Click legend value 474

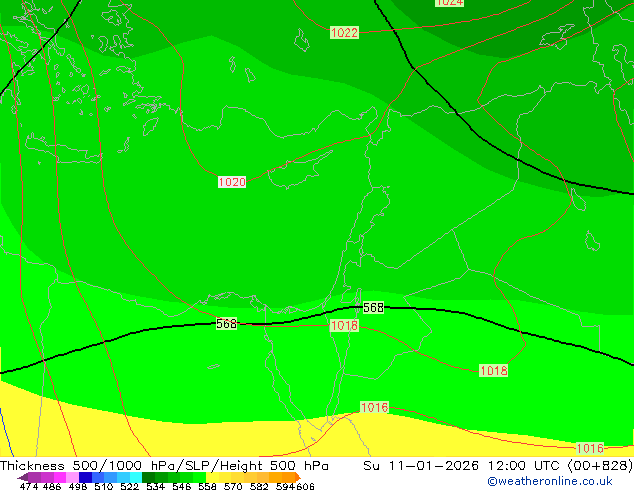tap(29, 486)
